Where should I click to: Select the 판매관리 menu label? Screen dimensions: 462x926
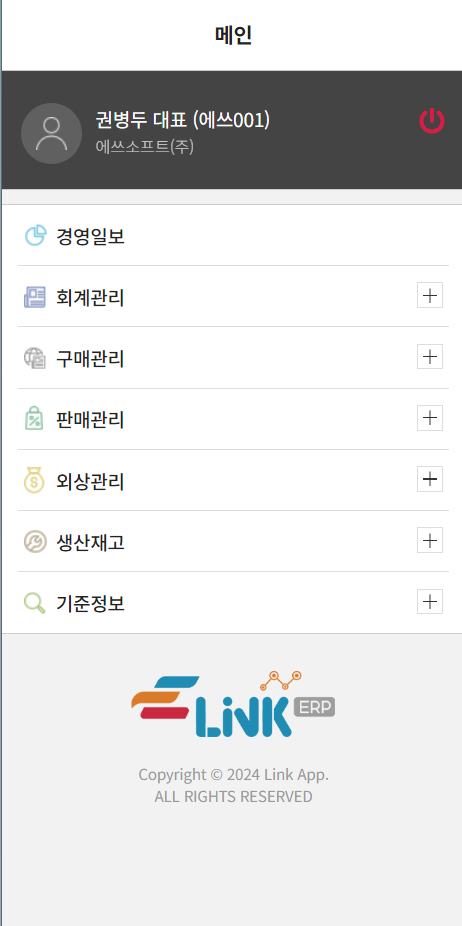pyautogui.click(x=90, y=420)
